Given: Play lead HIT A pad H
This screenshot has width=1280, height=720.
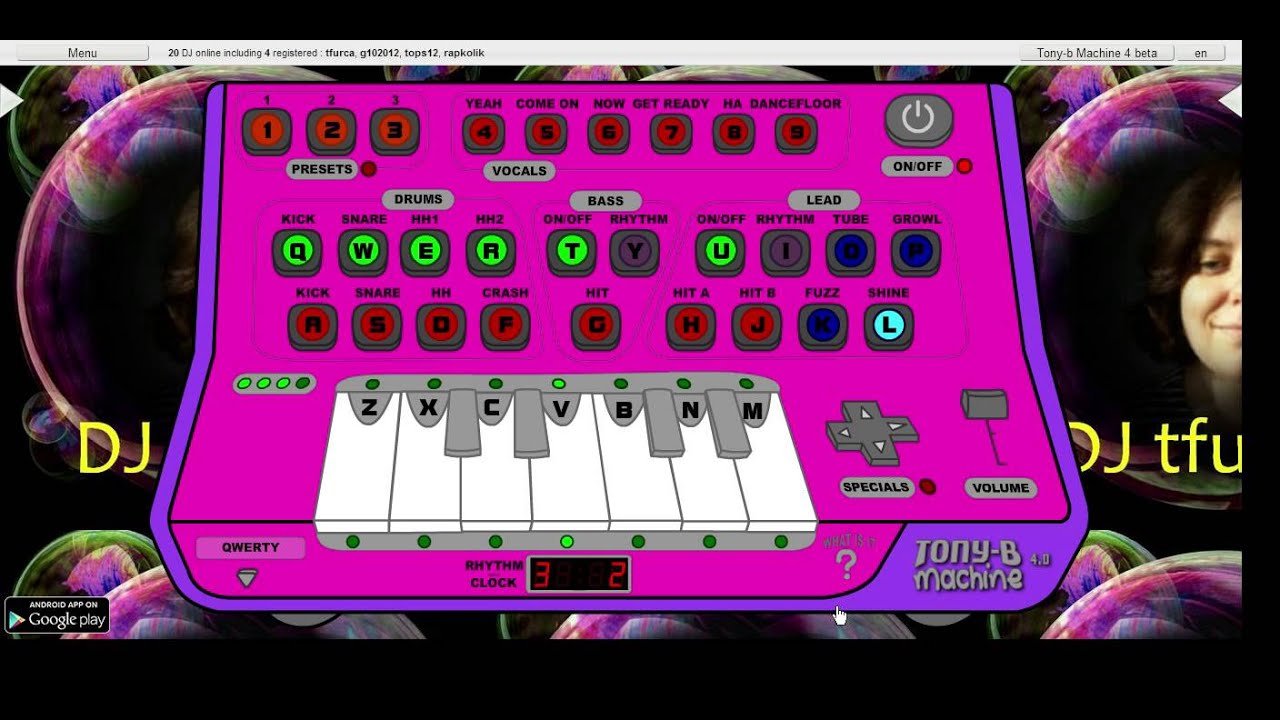Looking at the screenshot, I should [x=691, y=326].
